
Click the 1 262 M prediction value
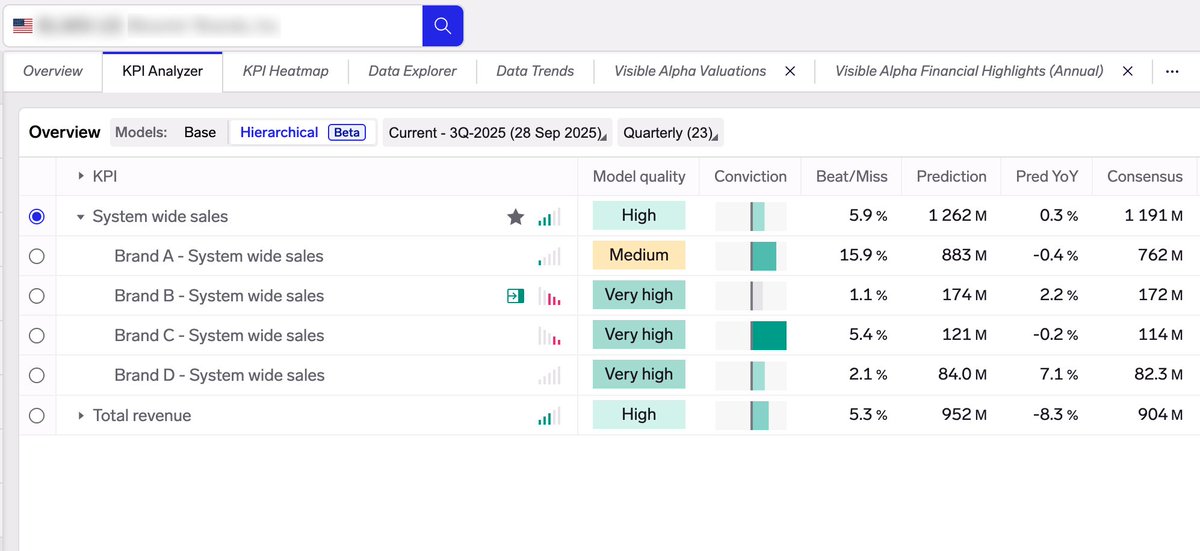click(x=957, y=216)
